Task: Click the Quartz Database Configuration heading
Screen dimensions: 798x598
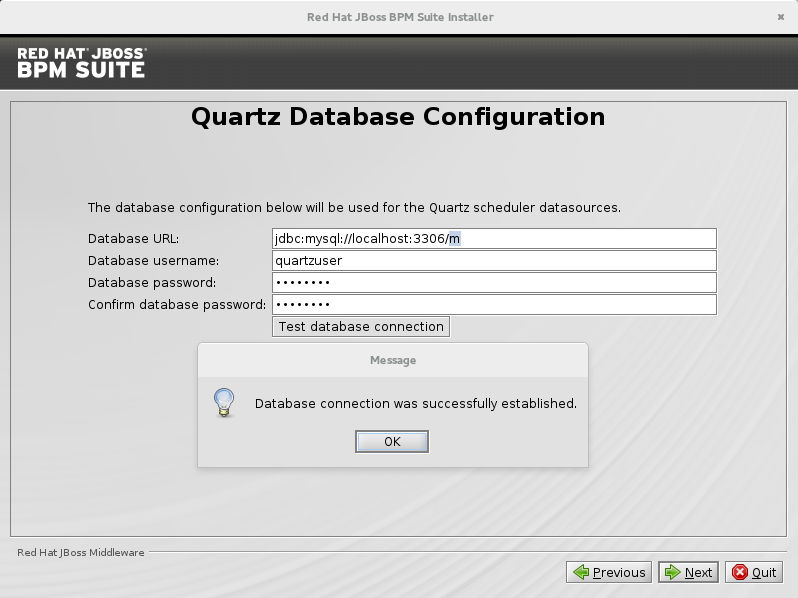Action: pyautogui.click(x=398, y=117)
